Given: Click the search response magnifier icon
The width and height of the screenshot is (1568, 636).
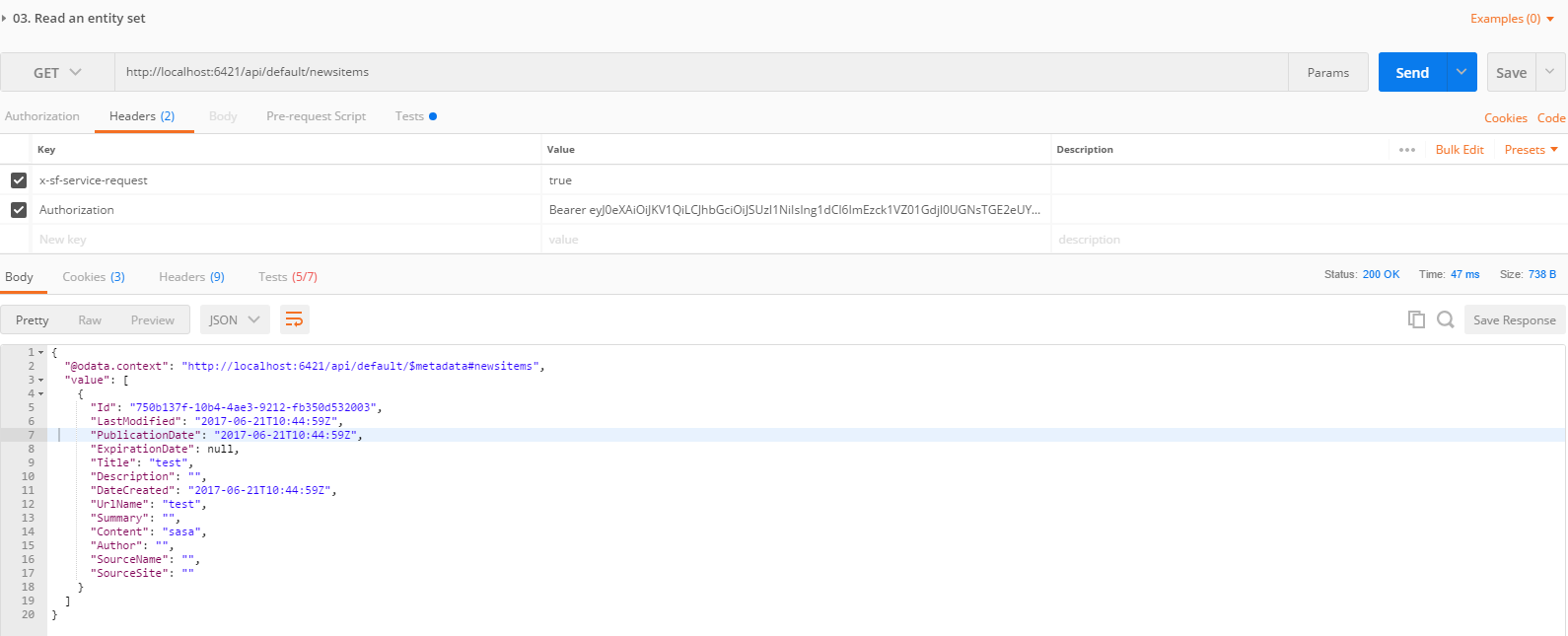Looking at the screenshot, I should pyautogui.click(x=1446, y=319).
